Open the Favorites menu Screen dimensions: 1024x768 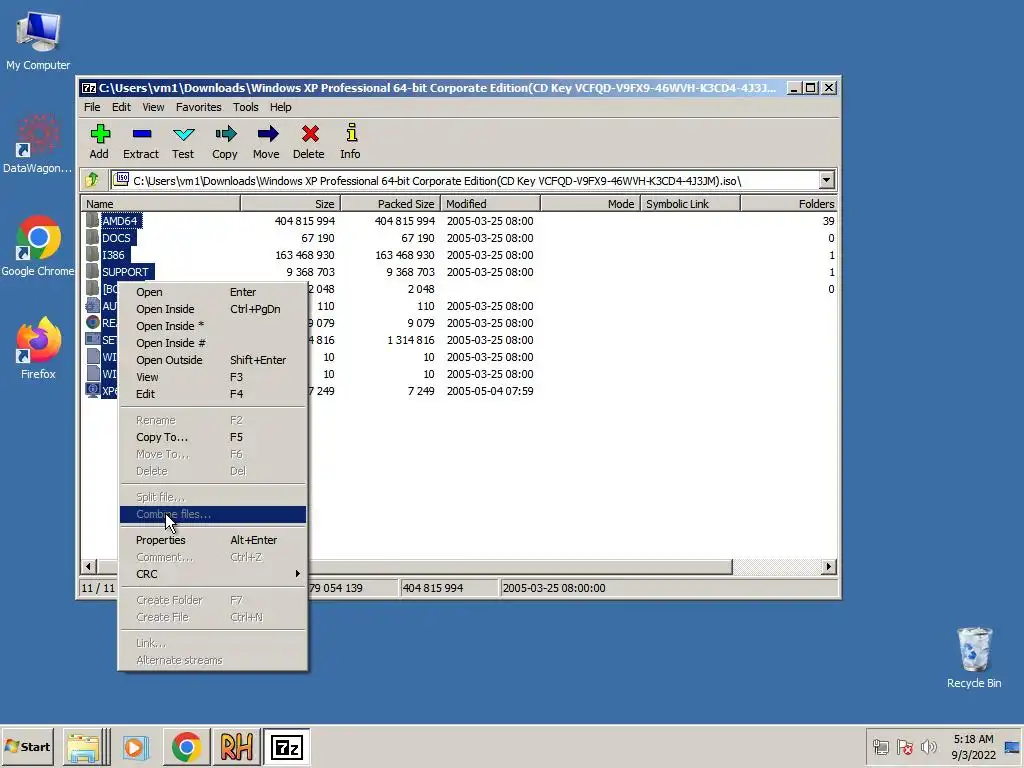199,107
